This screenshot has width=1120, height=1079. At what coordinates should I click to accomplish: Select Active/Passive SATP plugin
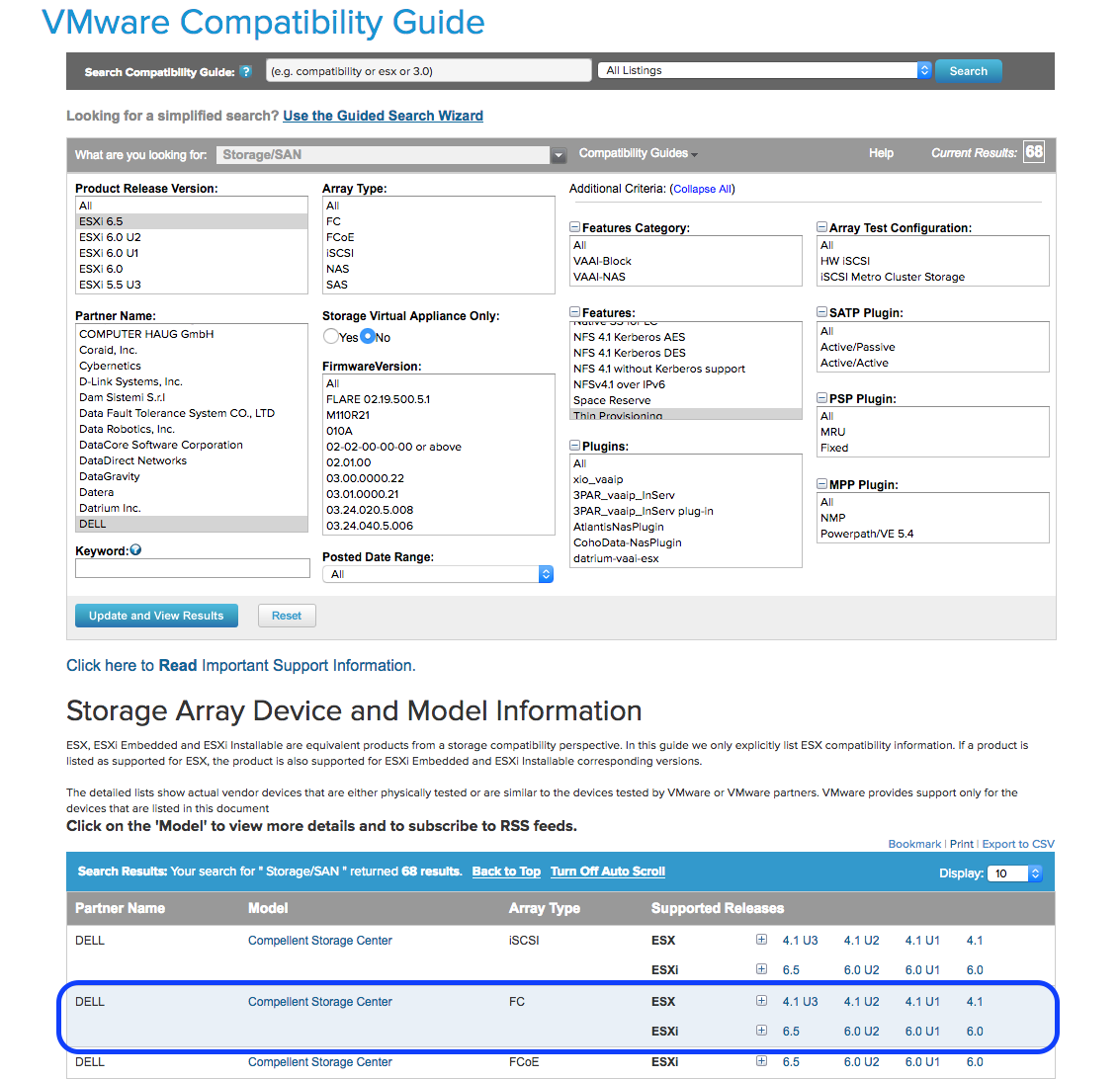pyautogui.click(x=933, y=347)
